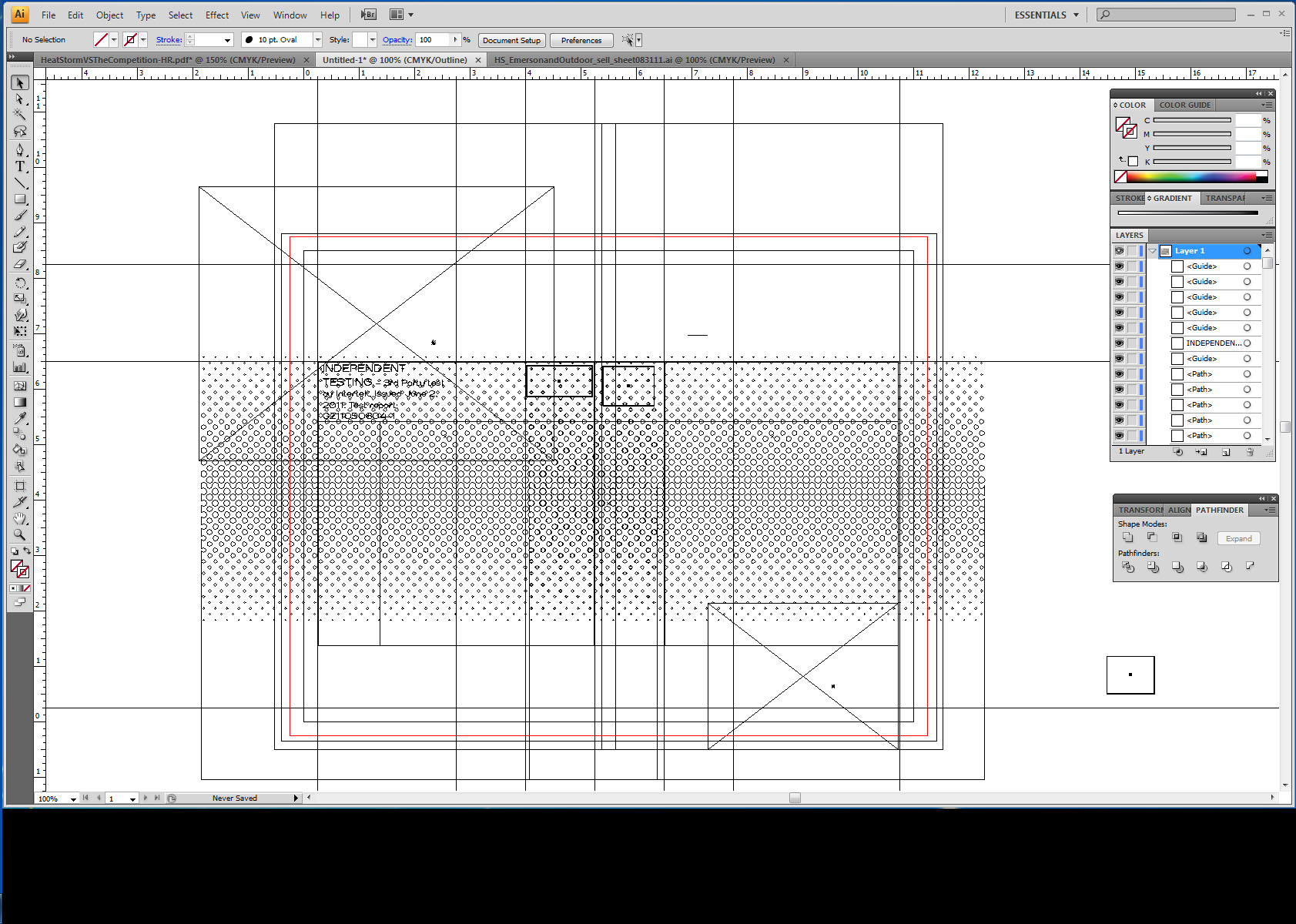
Task: Select the Selection tool (black arrow)
Action: 20,82
